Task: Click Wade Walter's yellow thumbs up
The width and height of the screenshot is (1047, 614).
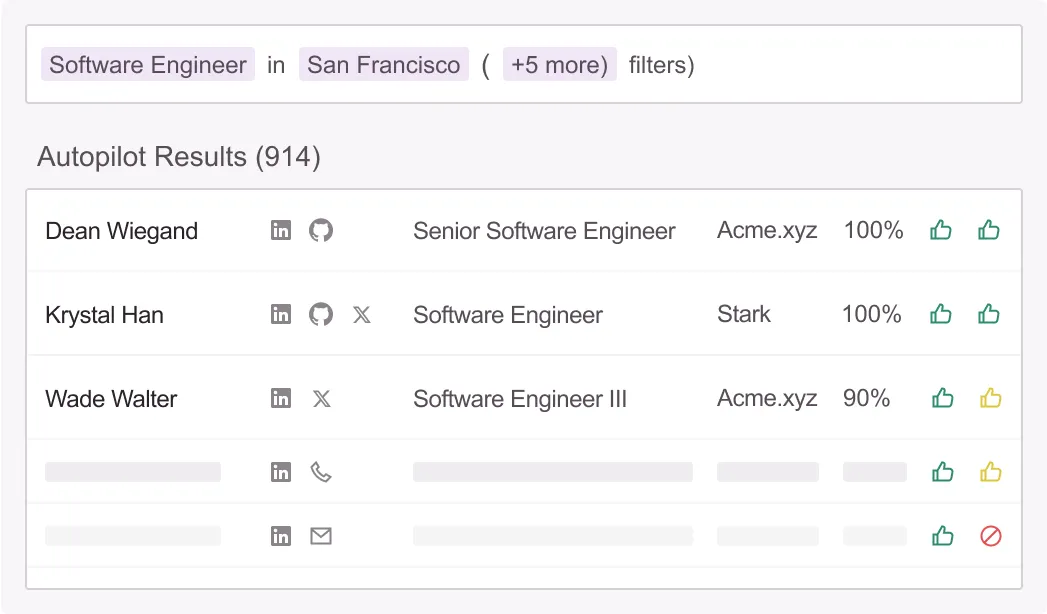Action: pyautogui.click(x=990, y=398)
